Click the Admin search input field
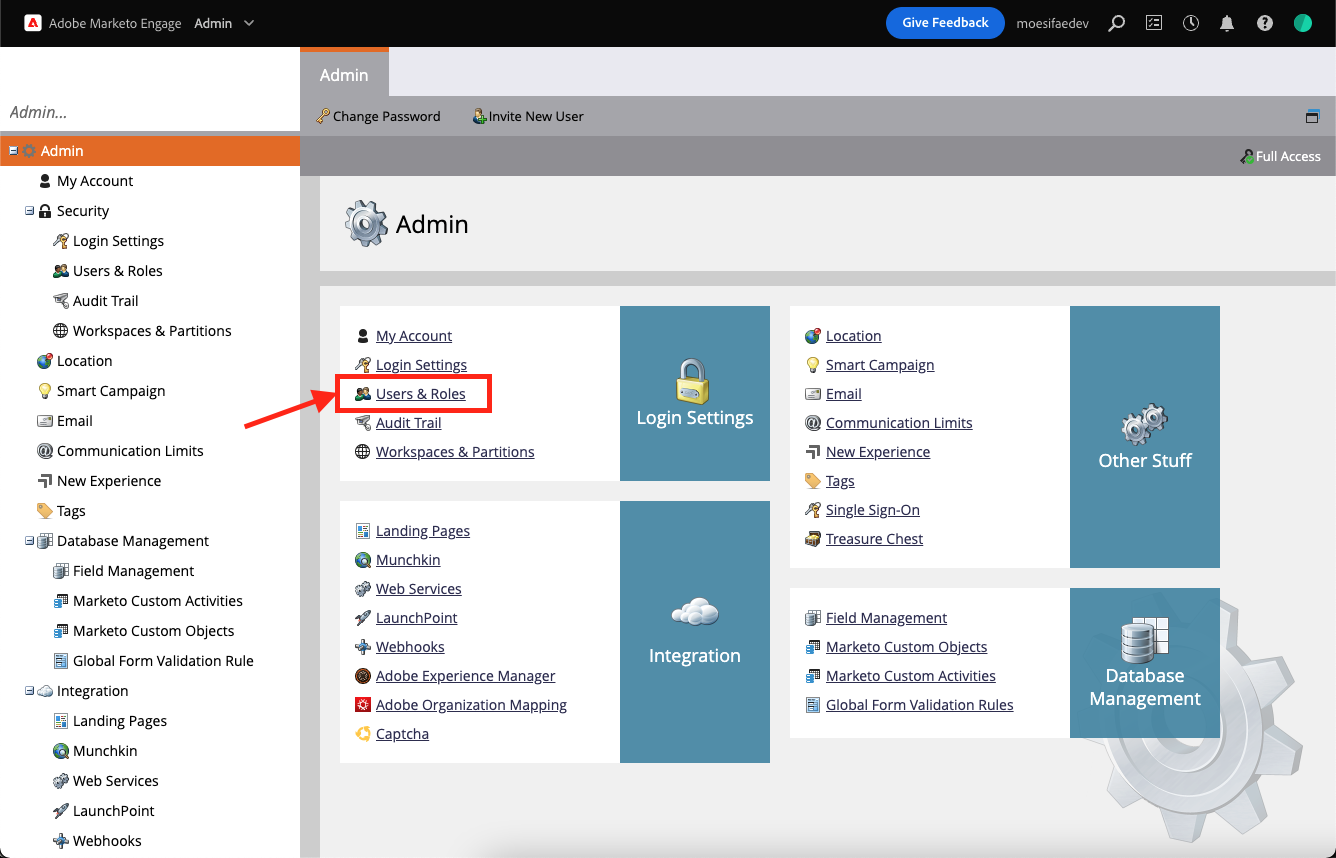Viewport: 1336px width, 858px height. tap(150, 113)
